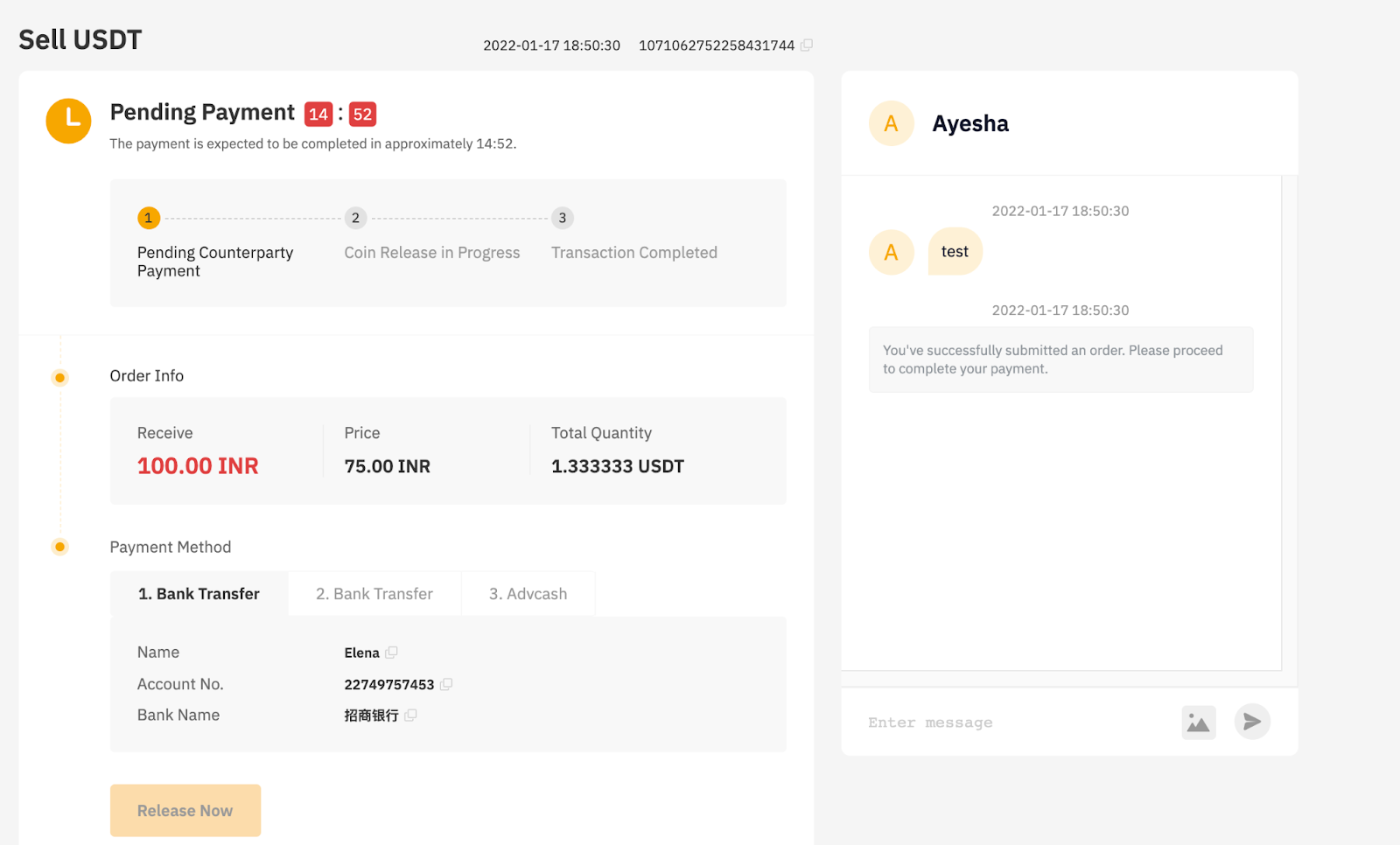Image resolution: width=1400 pixels, height=845 pixels.
Task: Click the Release Now button
Action: [185, 811]
